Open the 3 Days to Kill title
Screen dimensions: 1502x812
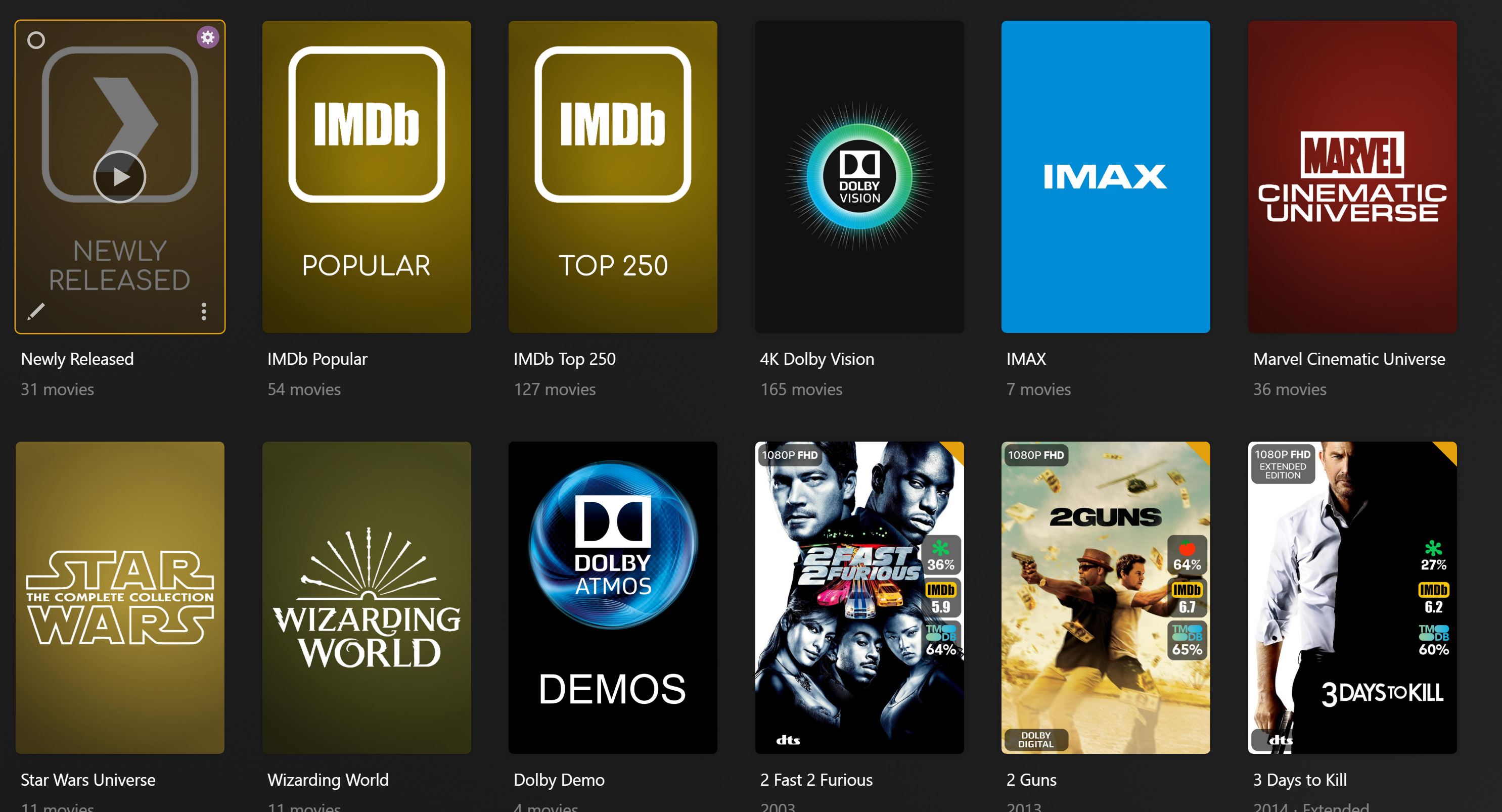pos(1300,780)
